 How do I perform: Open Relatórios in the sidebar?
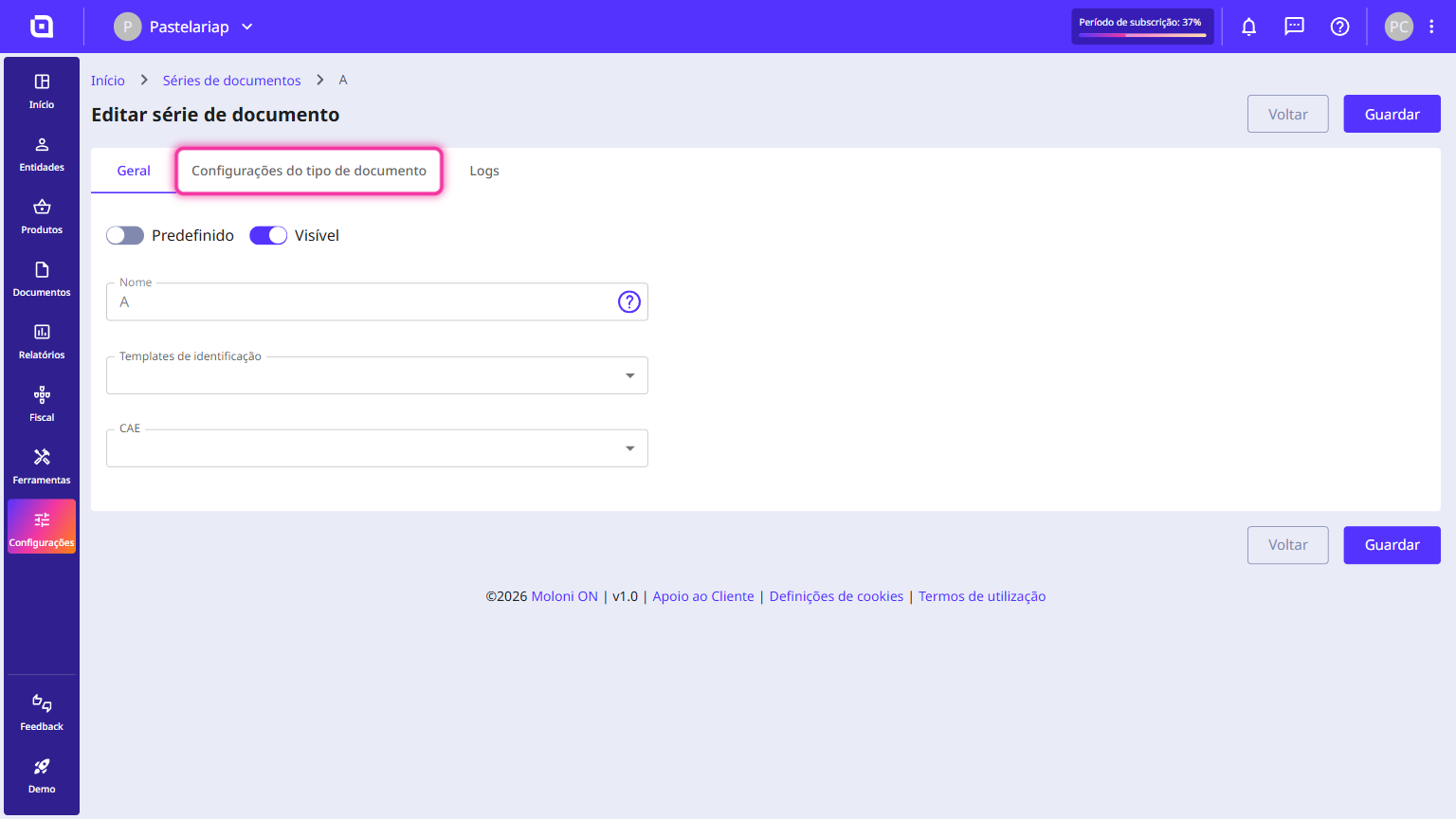[42, 341]
